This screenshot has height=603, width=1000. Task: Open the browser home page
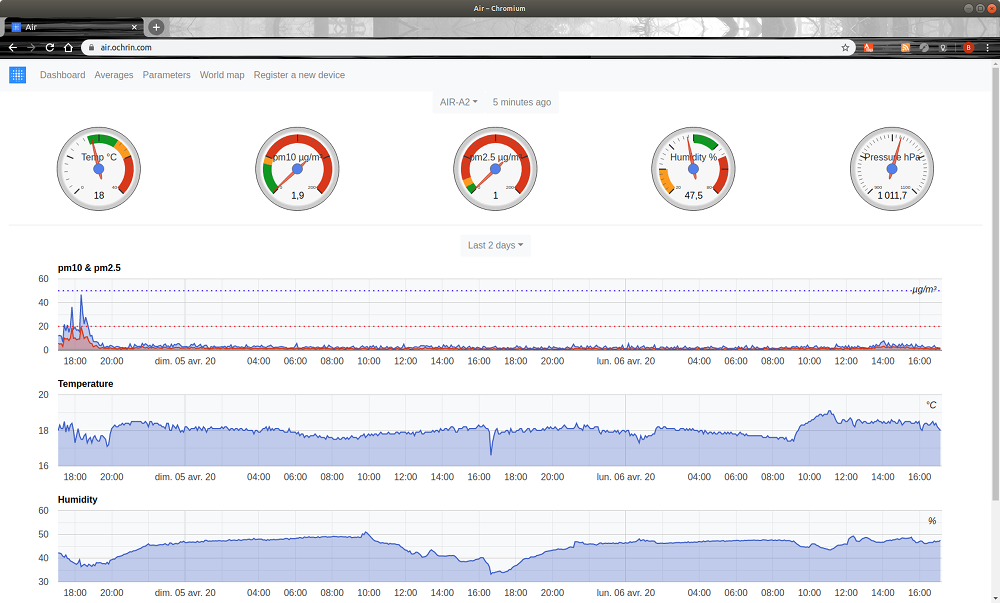pyautogui.click(x=68, y=47)
